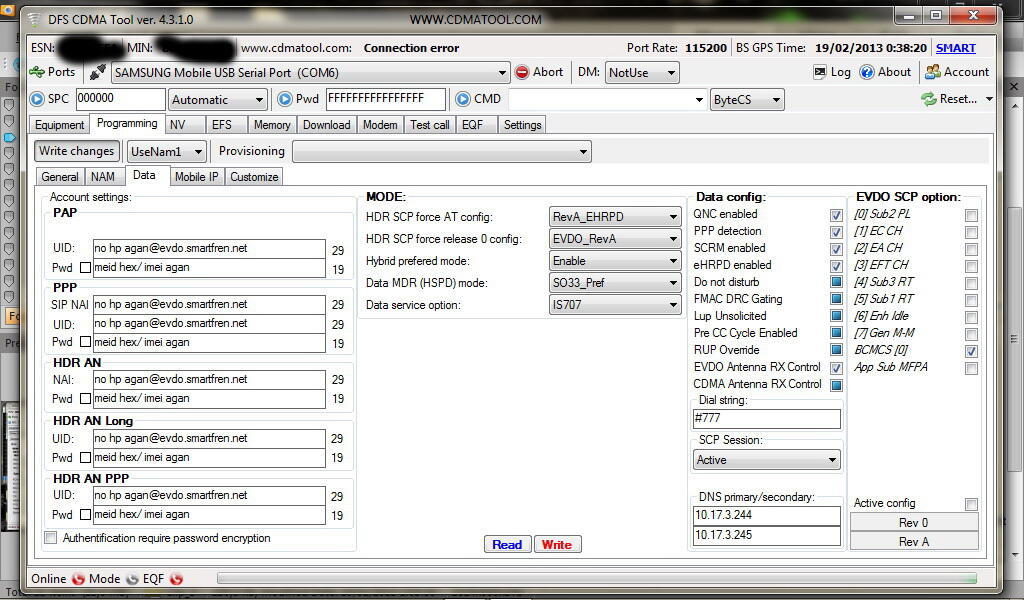
Task: Open the Customize sub-tab
Action: click(254, 177)
